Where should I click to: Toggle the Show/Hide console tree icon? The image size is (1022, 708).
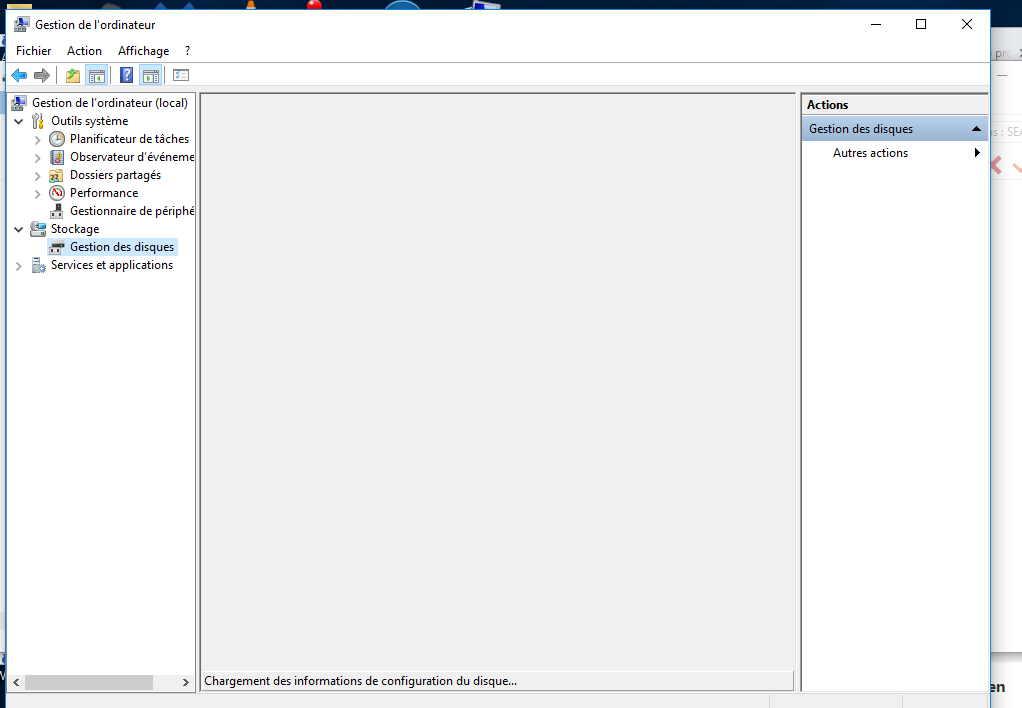coord(96,76)
